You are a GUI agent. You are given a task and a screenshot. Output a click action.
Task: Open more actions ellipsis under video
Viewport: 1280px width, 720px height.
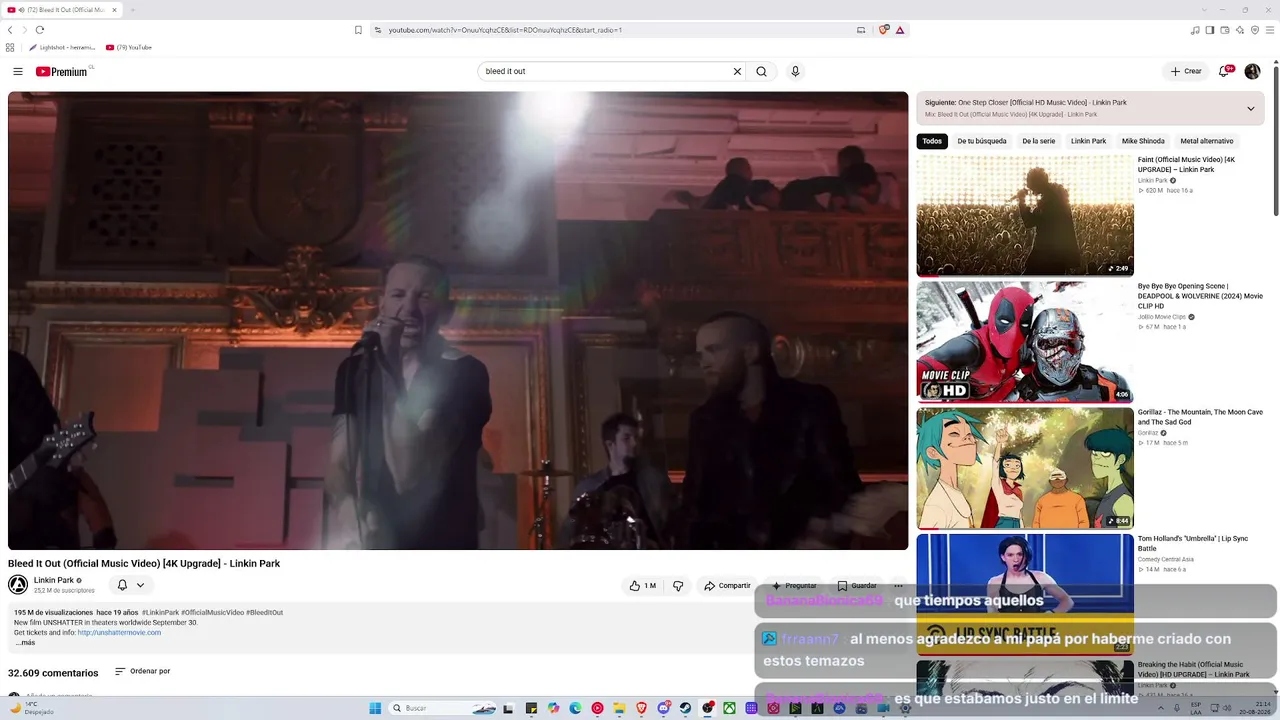click(x=898, y=585)
